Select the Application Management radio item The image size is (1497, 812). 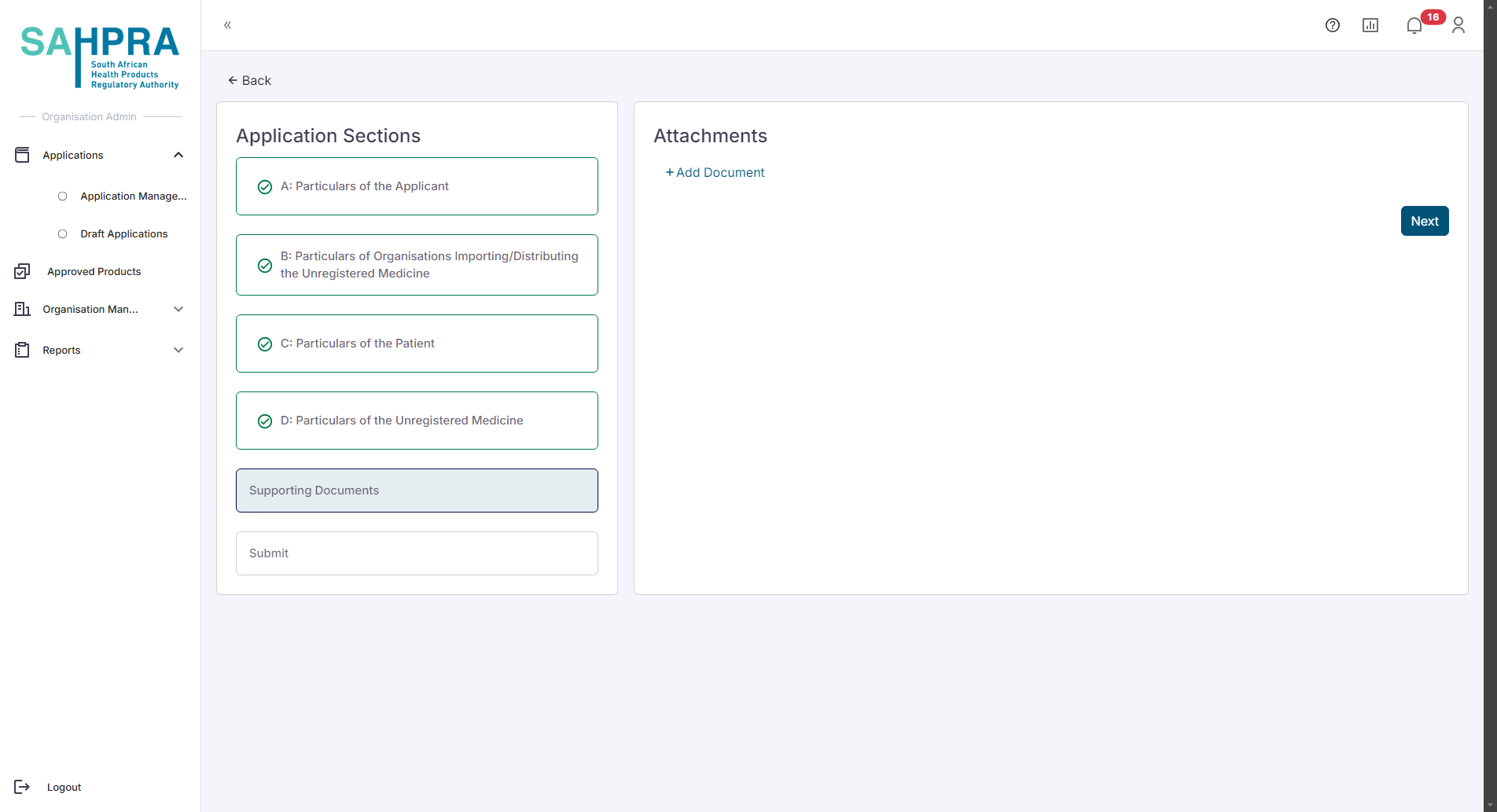(63, 196)
